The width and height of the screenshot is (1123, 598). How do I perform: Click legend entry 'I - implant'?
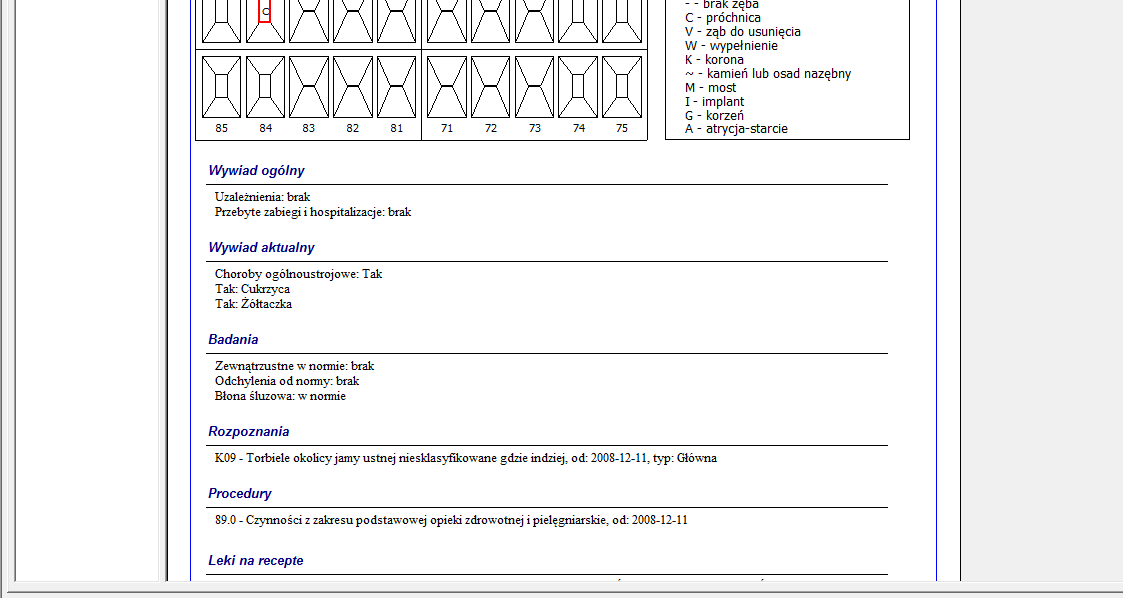(x=714, y=102)
